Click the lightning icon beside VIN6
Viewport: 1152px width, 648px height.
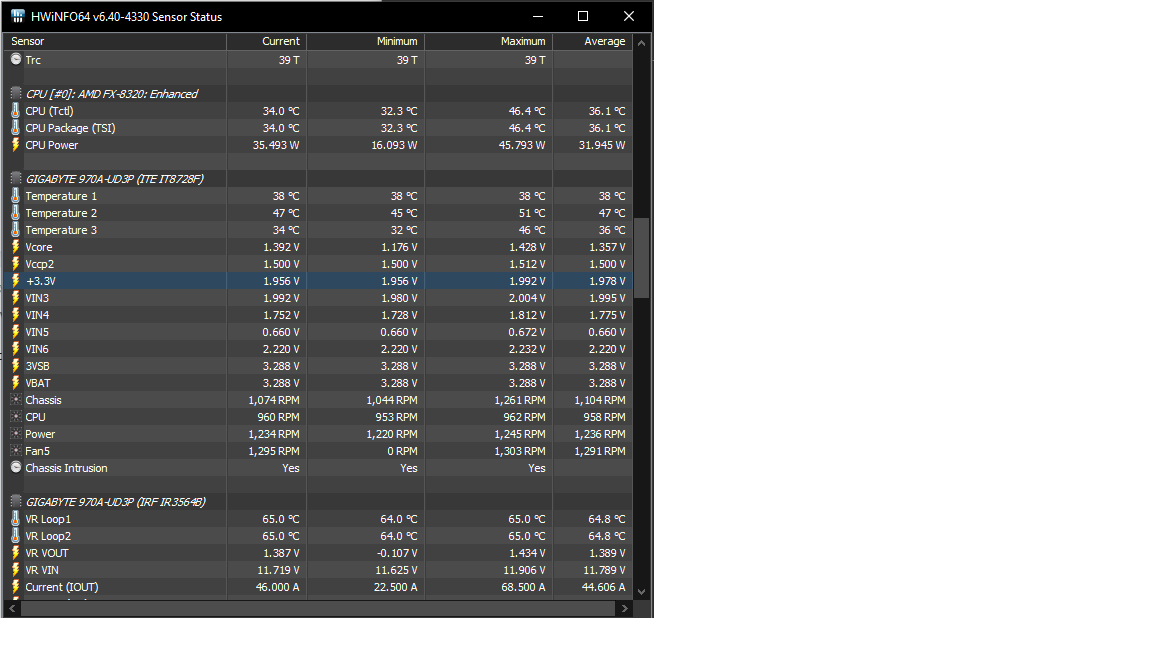coord(16,349)
